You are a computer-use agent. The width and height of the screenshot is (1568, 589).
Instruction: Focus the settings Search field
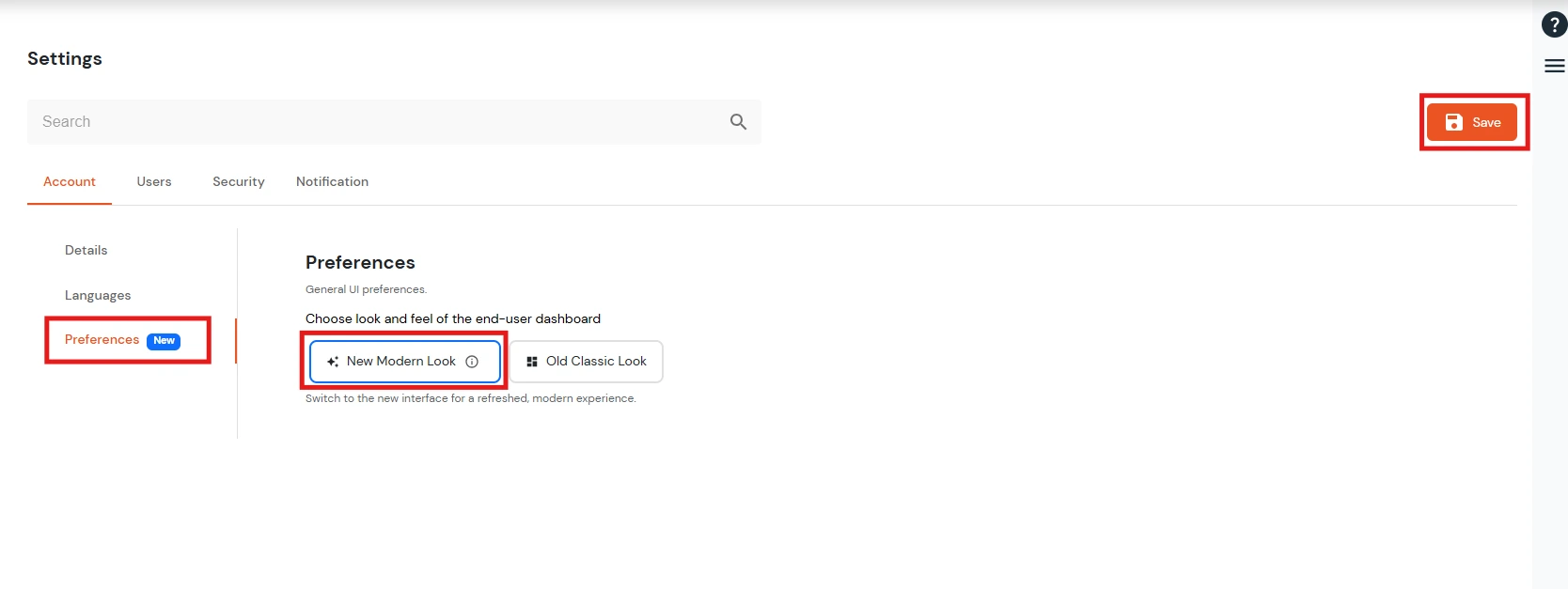click(x=376, y=122)
